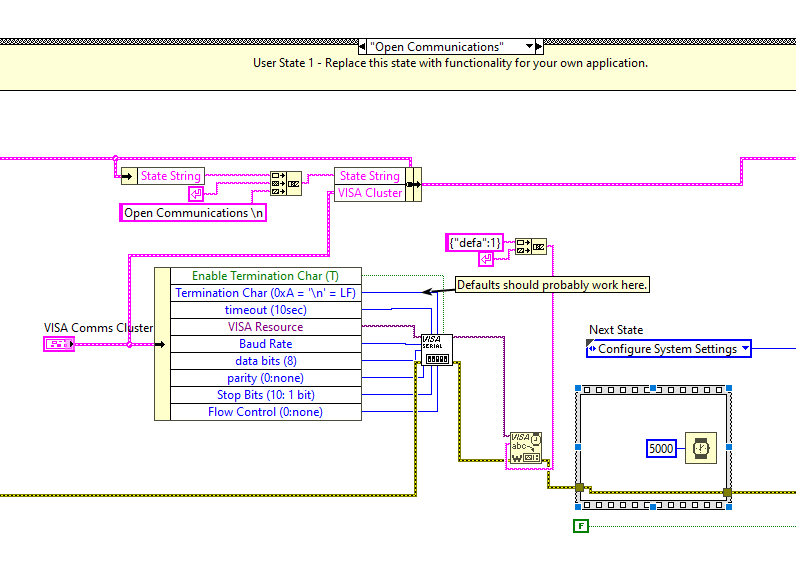The width and height of the screenshot is (796, 578).
Task: Click the VISA Configure Serial Port node
Action: point(437,350)
